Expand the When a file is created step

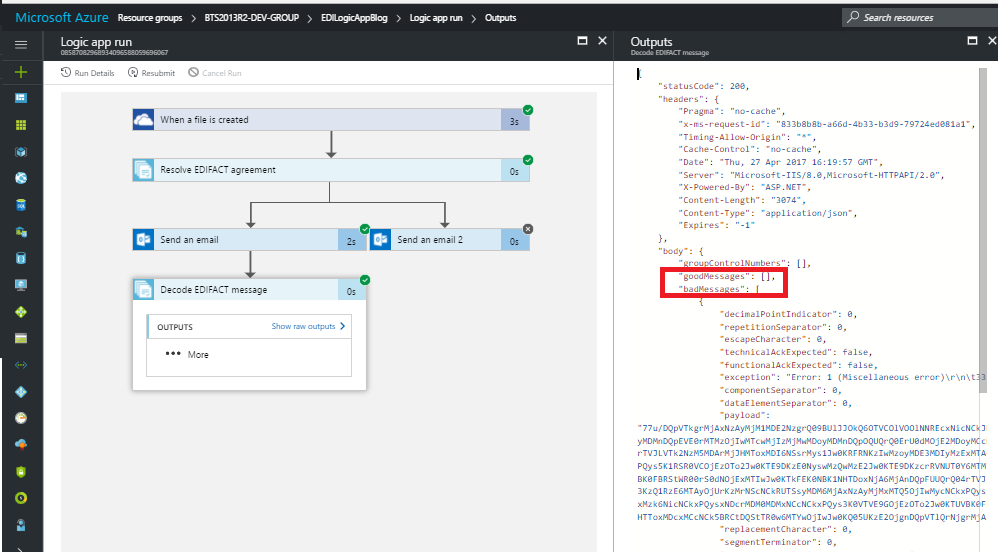click(x=331, y=120)
